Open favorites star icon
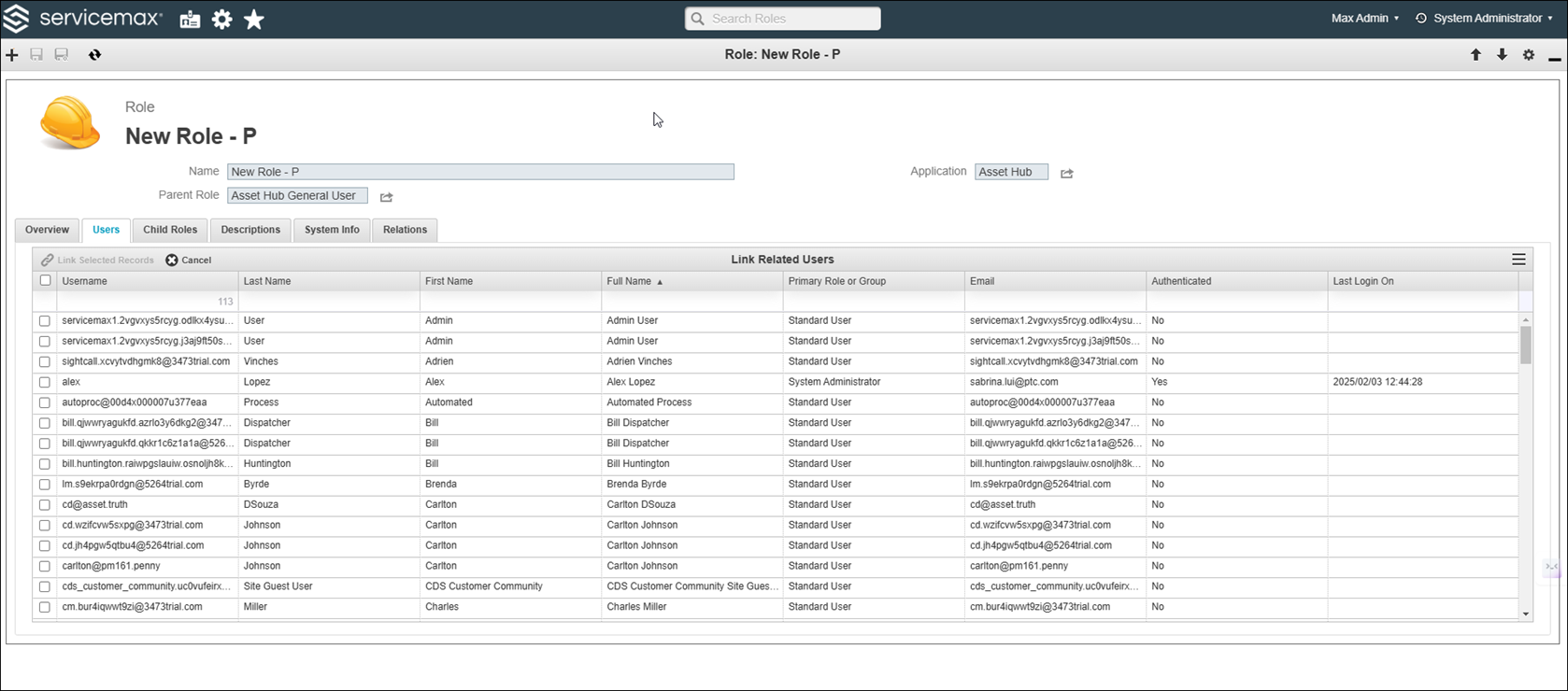Image resolution: width=1568 pixels, height=691 pixels. click(254, 20)
